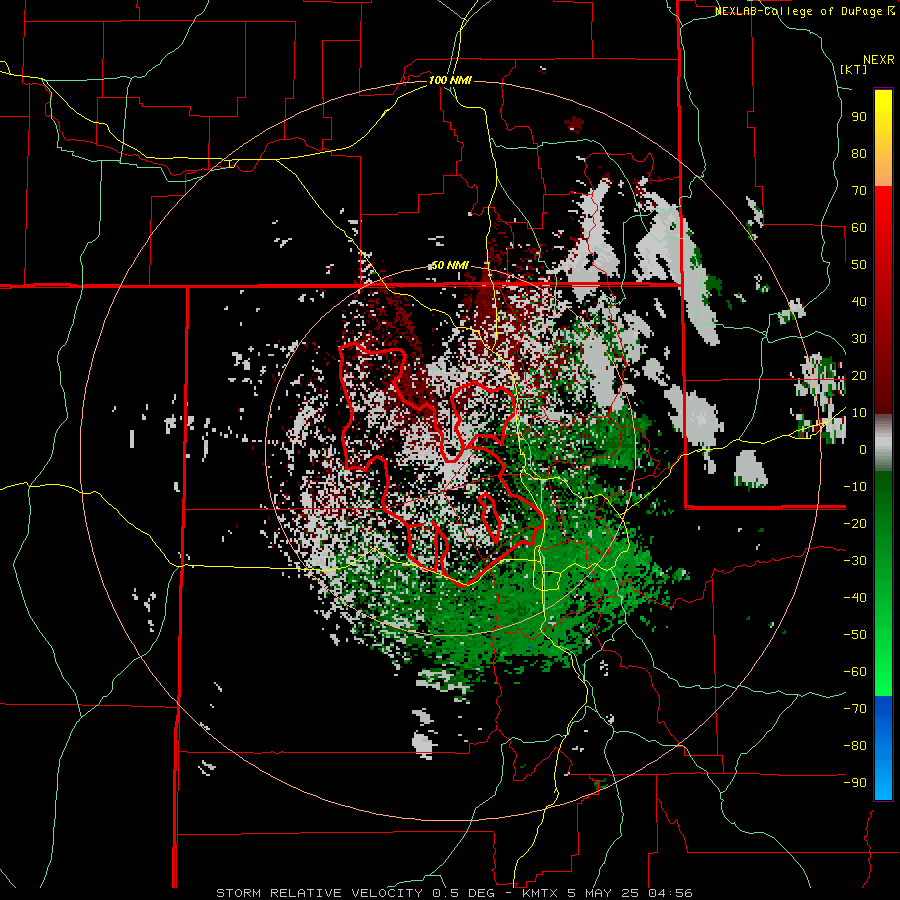Click the 80 value on the velocity scale

[859, 154]
